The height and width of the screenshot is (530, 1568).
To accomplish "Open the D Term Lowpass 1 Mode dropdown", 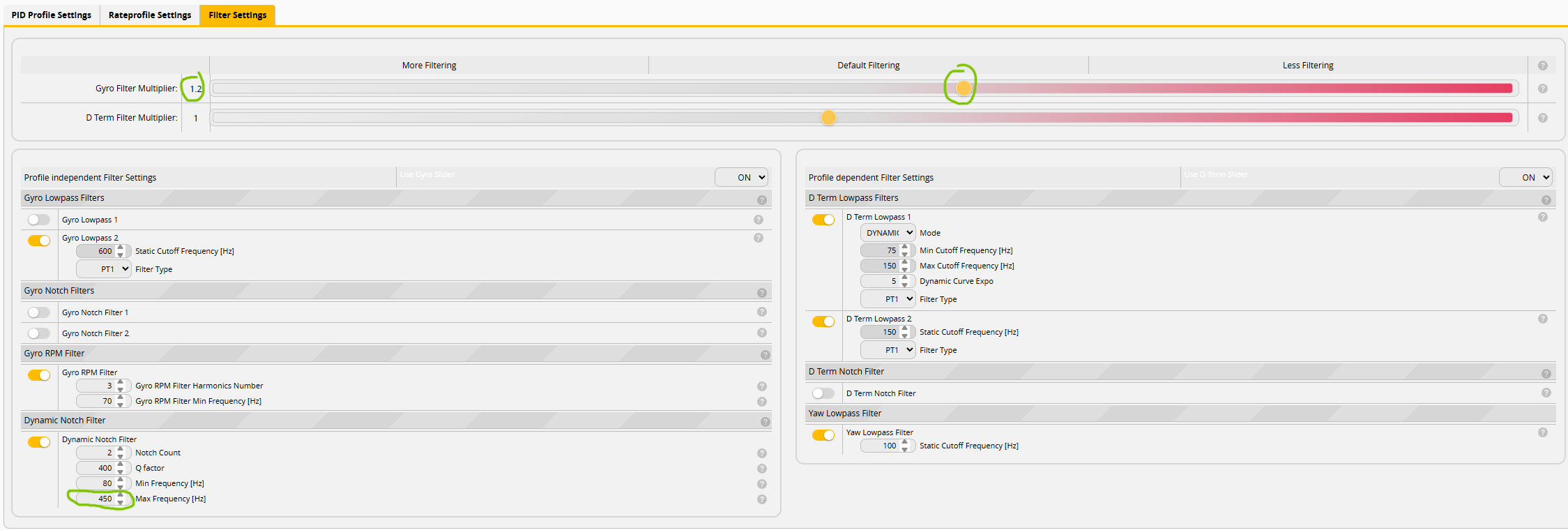I will (x=888, y=233).
